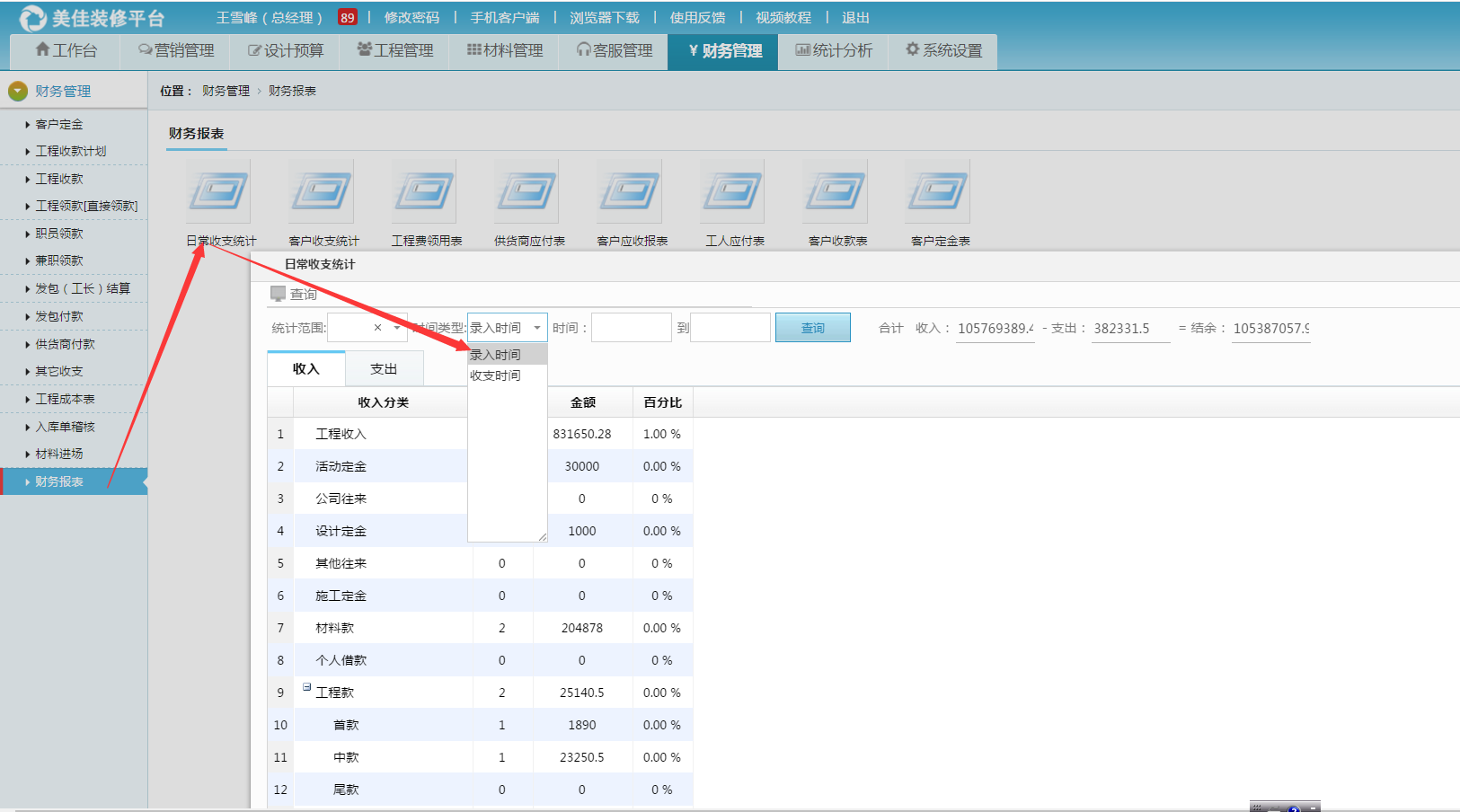Viewport: 1460px width, 812px height.
Task: Collapse the 工程款 row in the income table
Action: [306, 688]
